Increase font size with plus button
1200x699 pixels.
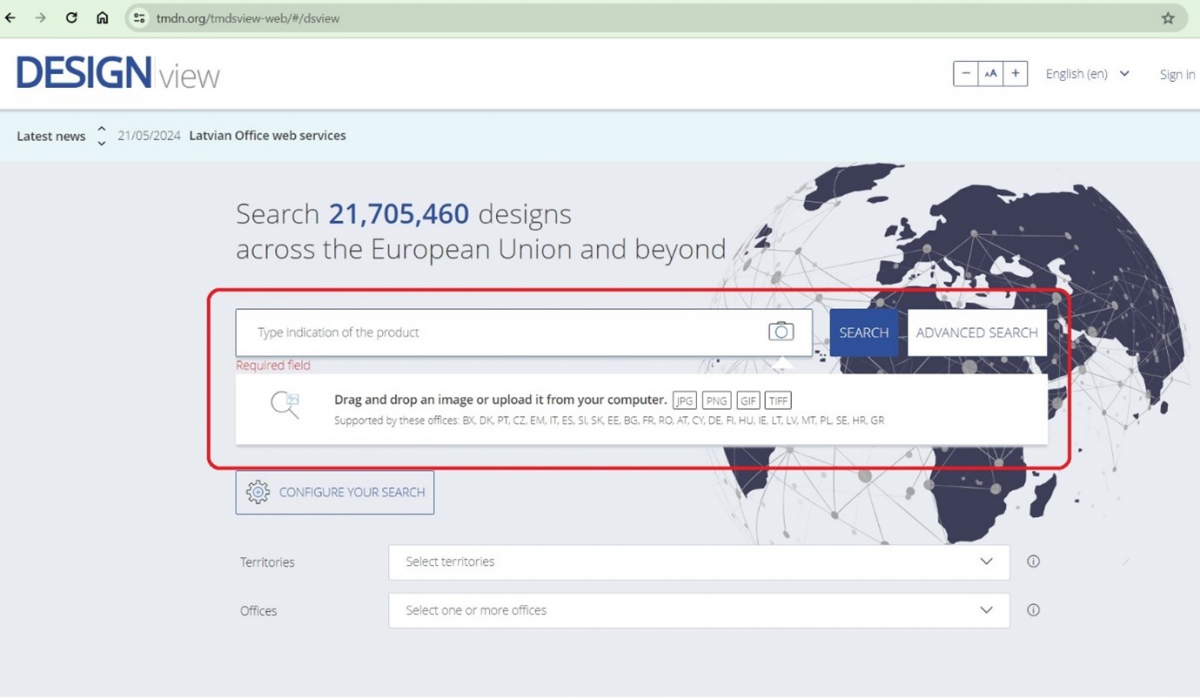[x=1016, y=74]
